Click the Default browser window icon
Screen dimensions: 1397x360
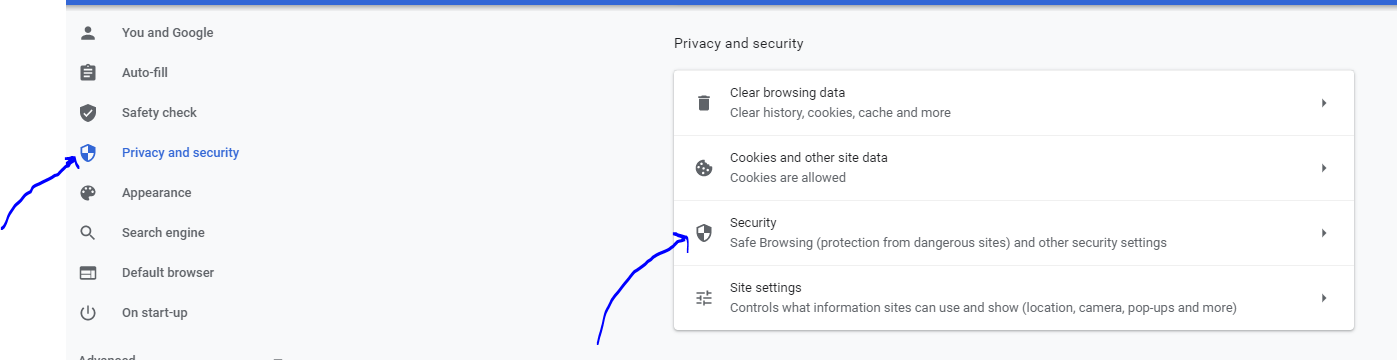point(88,273)
